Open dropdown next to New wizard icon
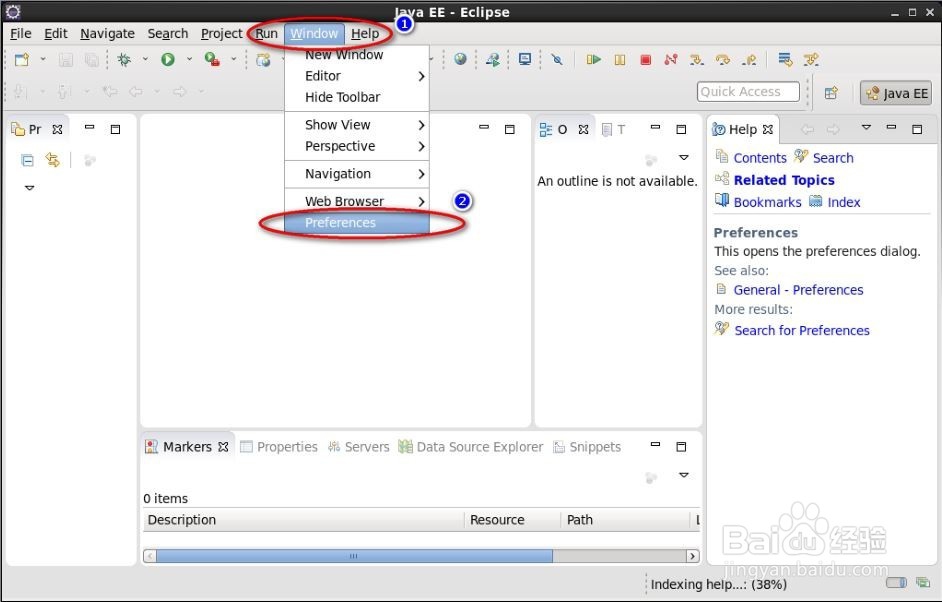The image size is (942, 602). [43, 59]
